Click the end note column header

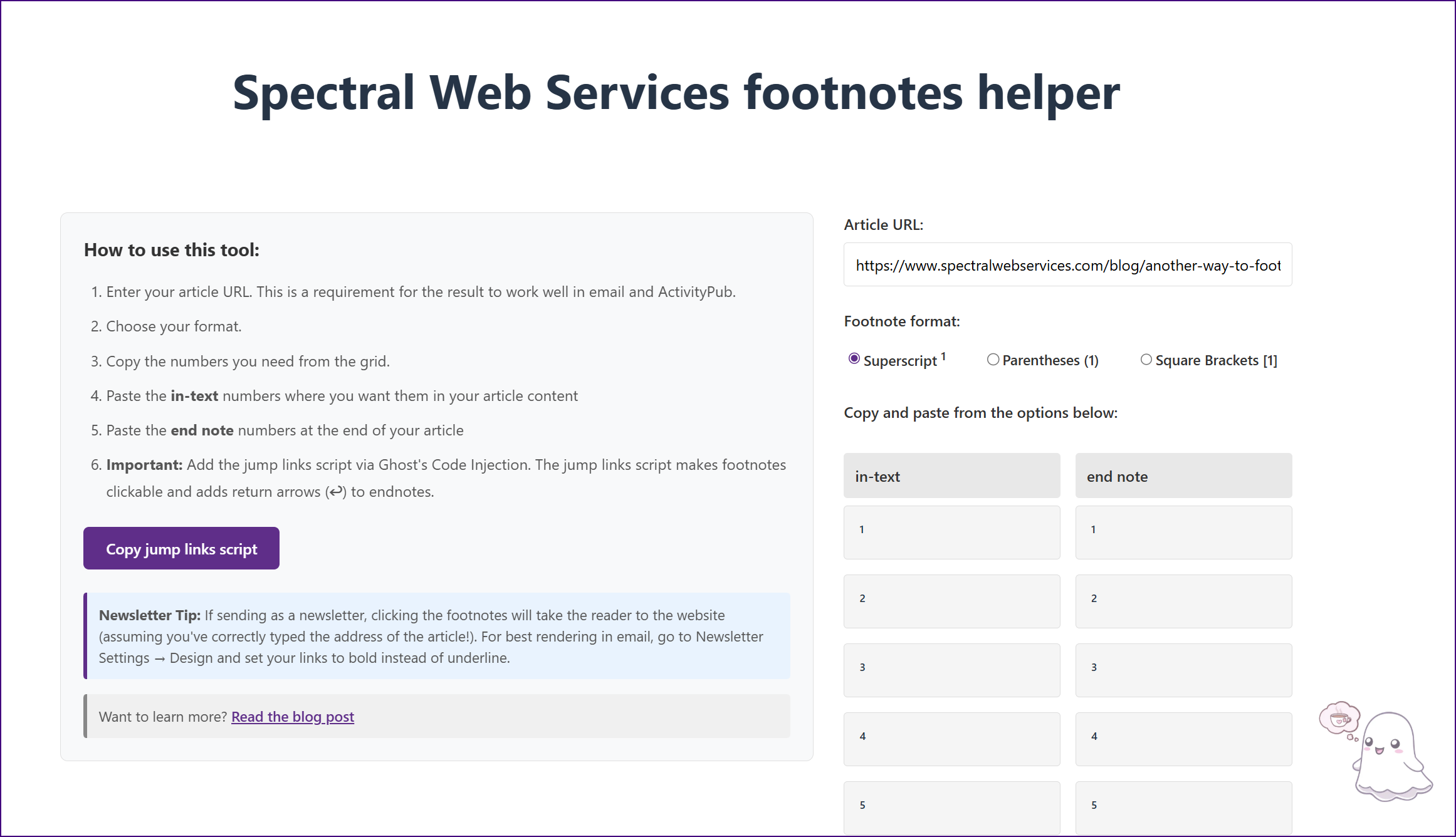1183,476
